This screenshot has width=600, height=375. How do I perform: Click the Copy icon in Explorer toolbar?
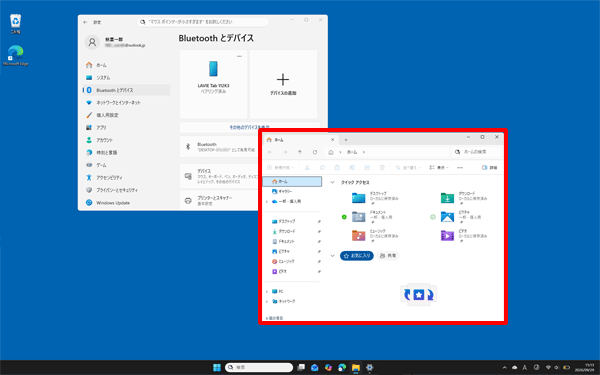322,168
